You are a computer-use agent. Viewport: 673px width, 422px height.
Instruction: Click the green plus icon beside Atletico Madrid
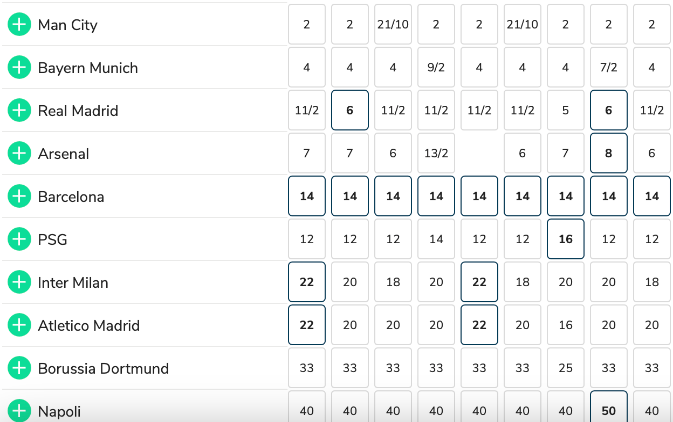coord(19,326)
